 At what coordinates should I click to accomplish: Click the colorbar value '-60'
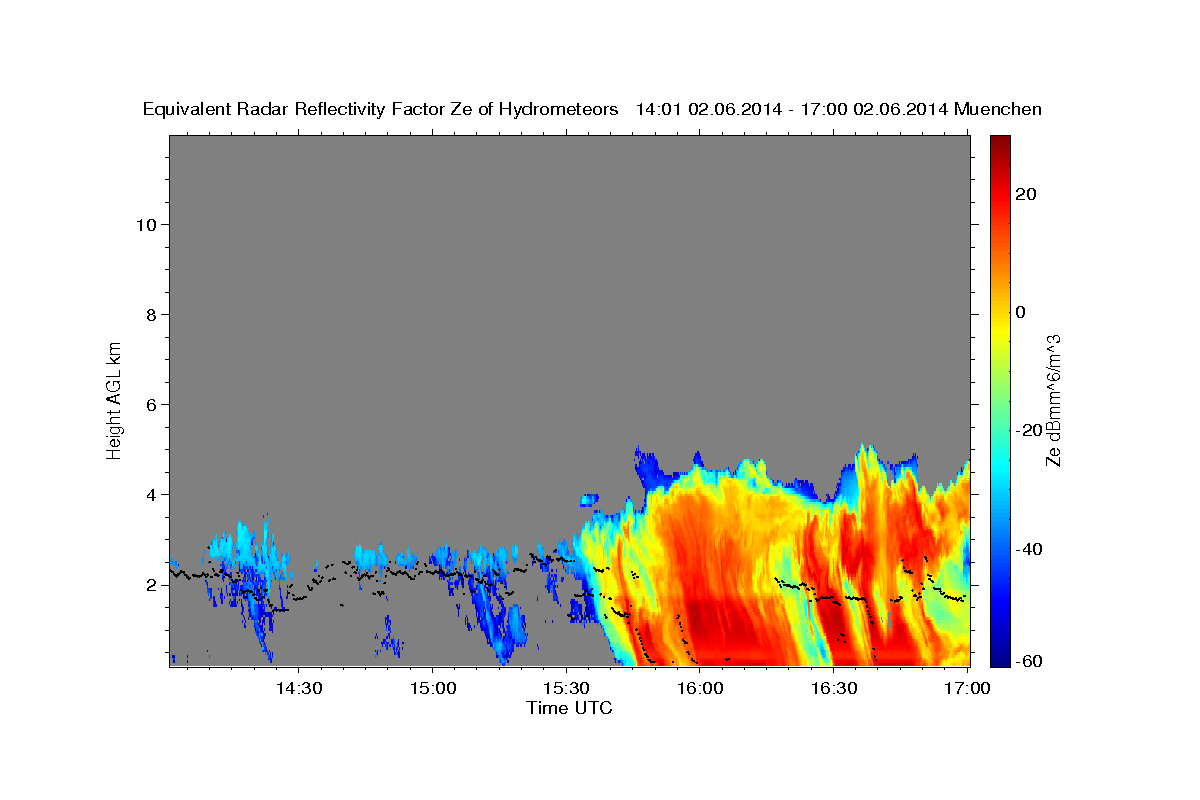click(x=1029, y=660)
